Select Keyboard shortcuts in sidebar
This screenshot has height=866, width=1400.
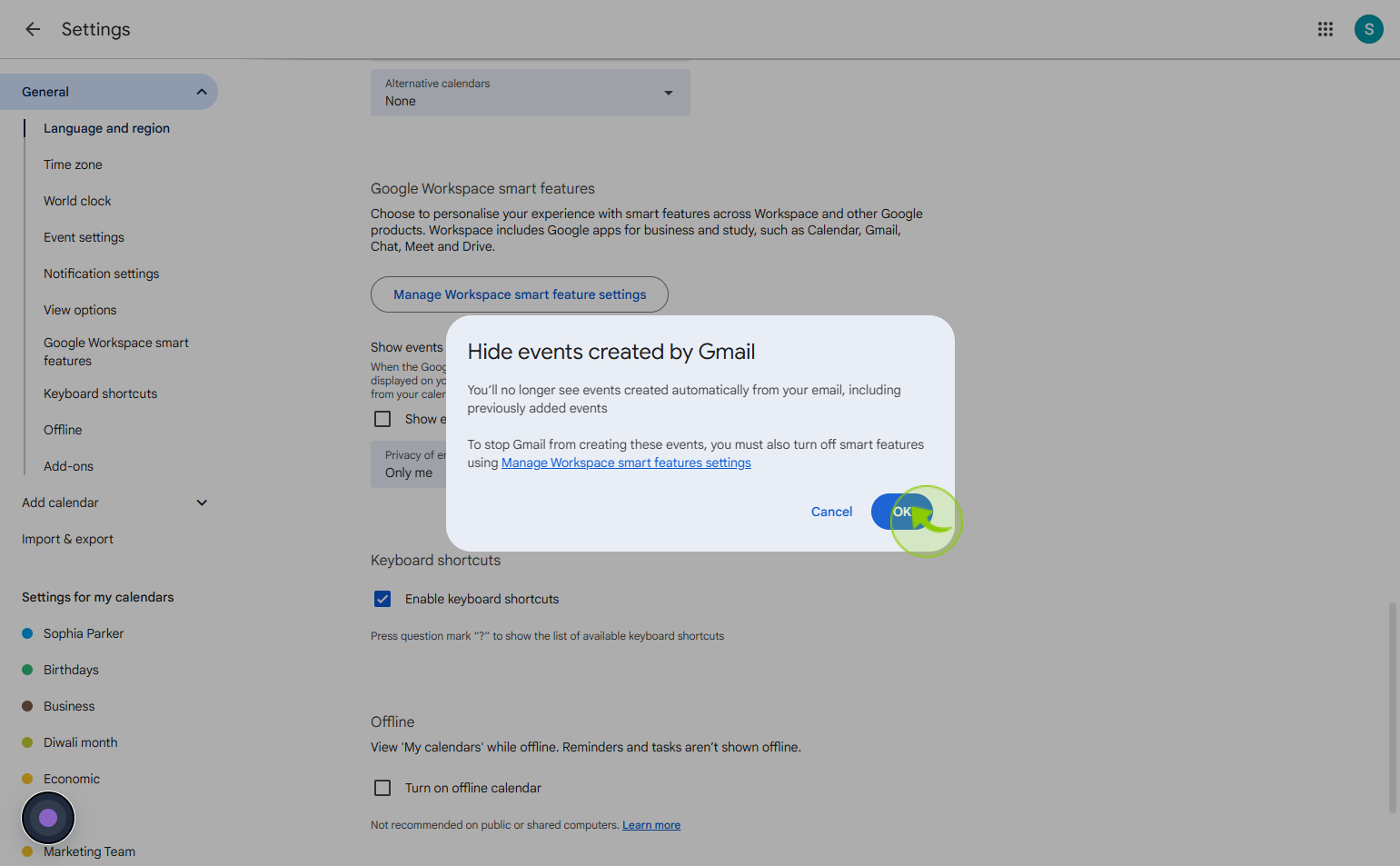click(100, 393)
